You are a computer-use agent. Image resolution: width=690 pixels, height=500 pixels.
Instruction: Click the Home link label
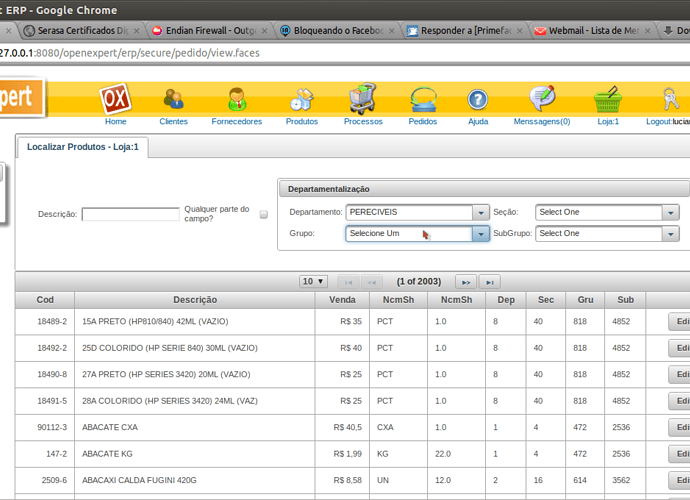coord(115,121)
